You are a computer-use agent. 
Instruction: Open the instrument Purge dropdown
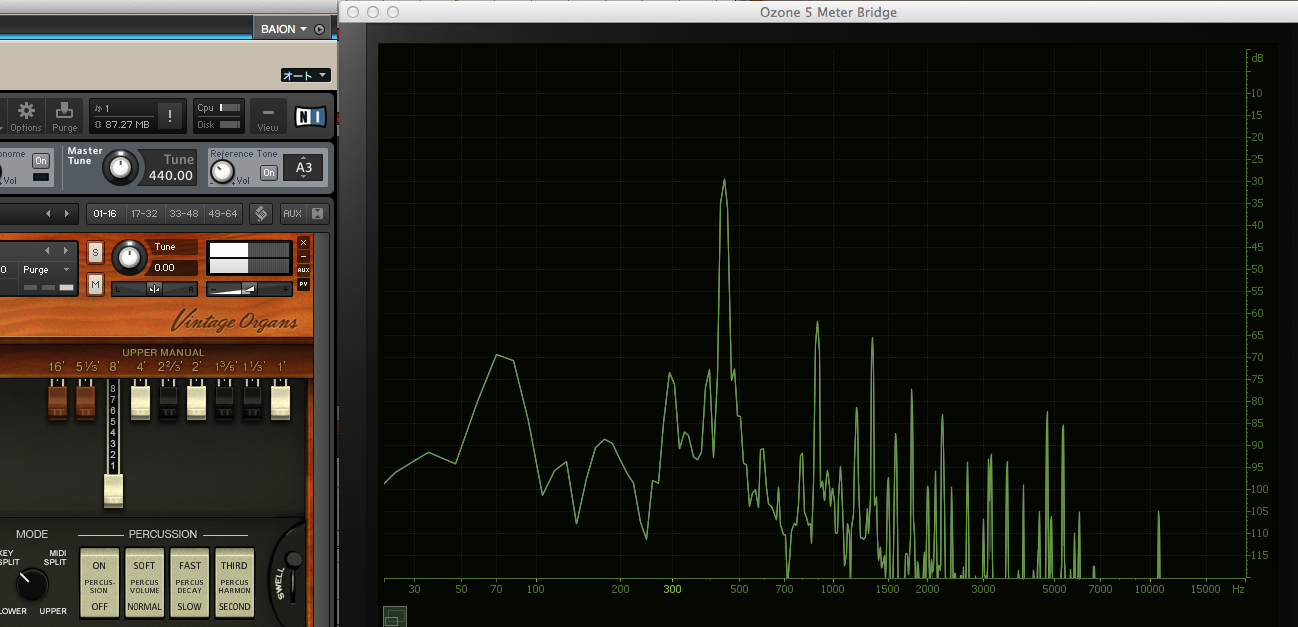pos(48,270)
